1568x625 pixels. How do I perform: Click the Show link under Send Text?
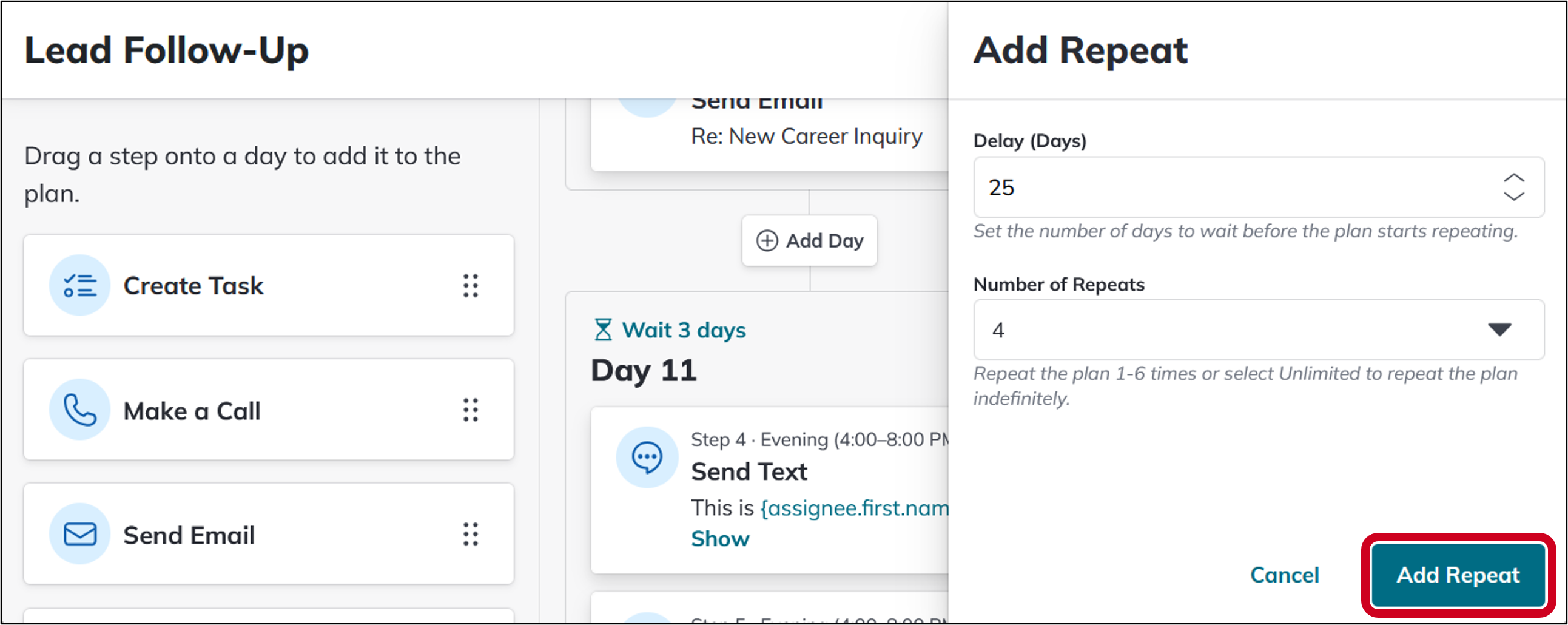click(x=720, y=538)
